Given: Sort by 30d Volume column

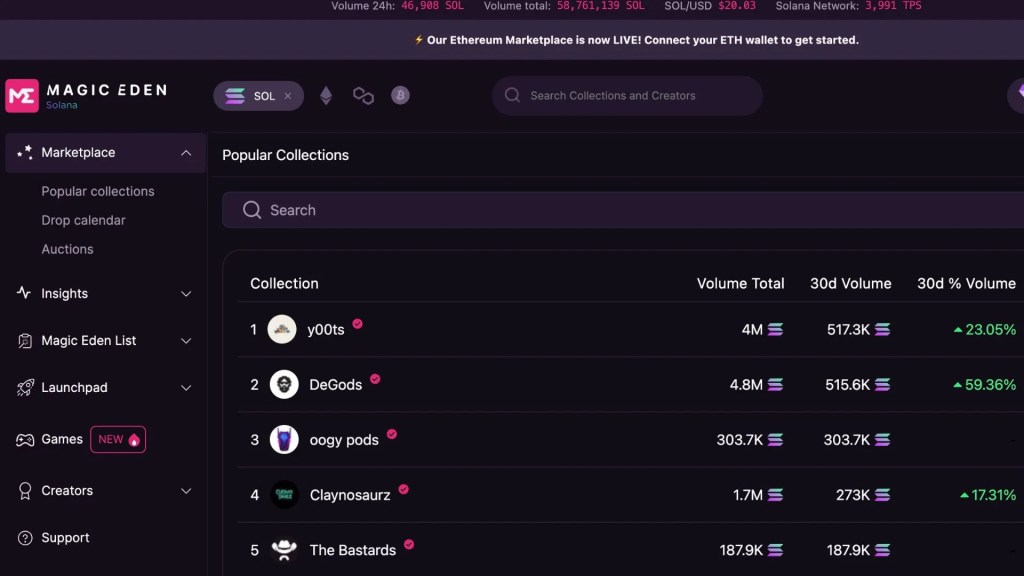Looking at the screenshot, I should [x=850, y=284].
